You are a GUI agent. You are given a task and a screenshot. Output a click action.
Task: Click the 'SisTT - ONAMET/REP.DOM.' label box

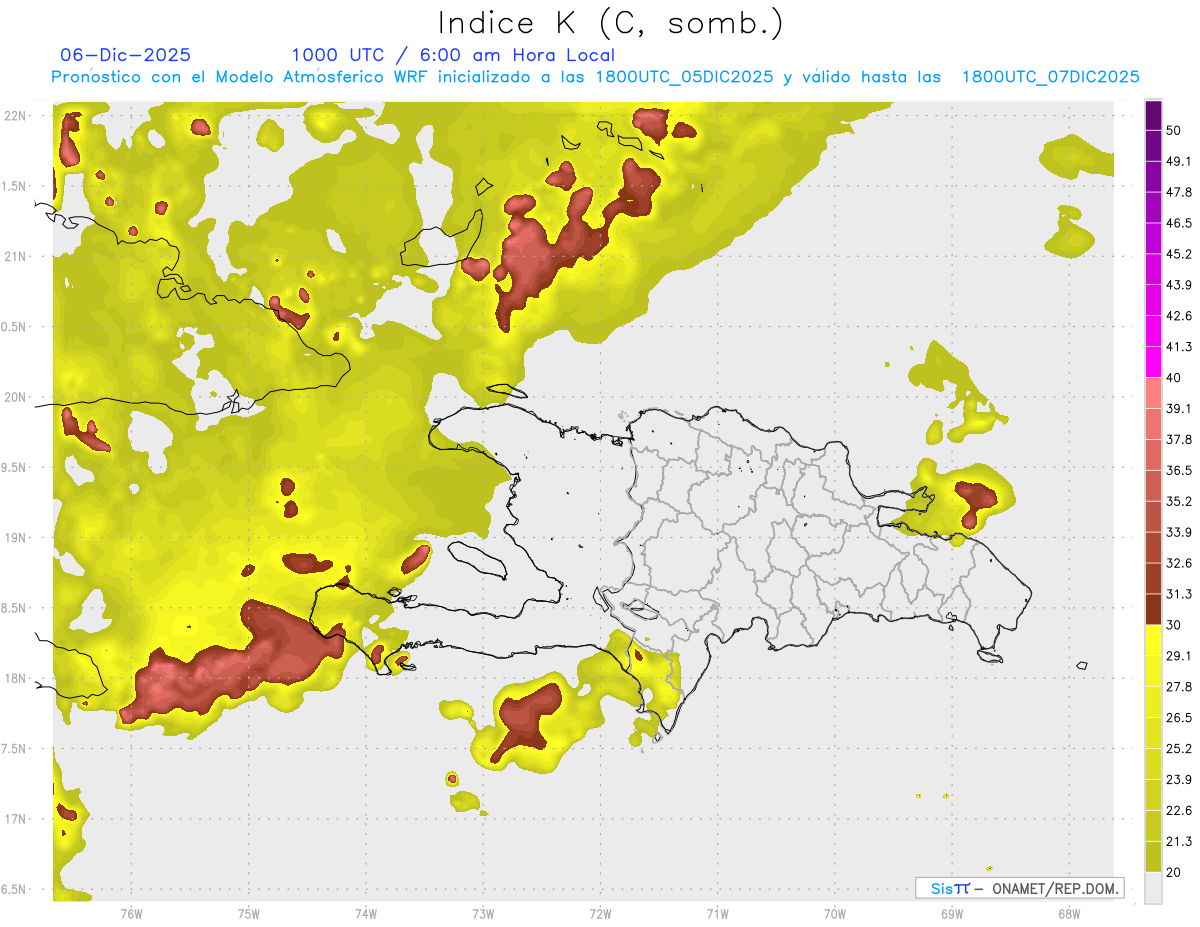[x=1020, y=888]
